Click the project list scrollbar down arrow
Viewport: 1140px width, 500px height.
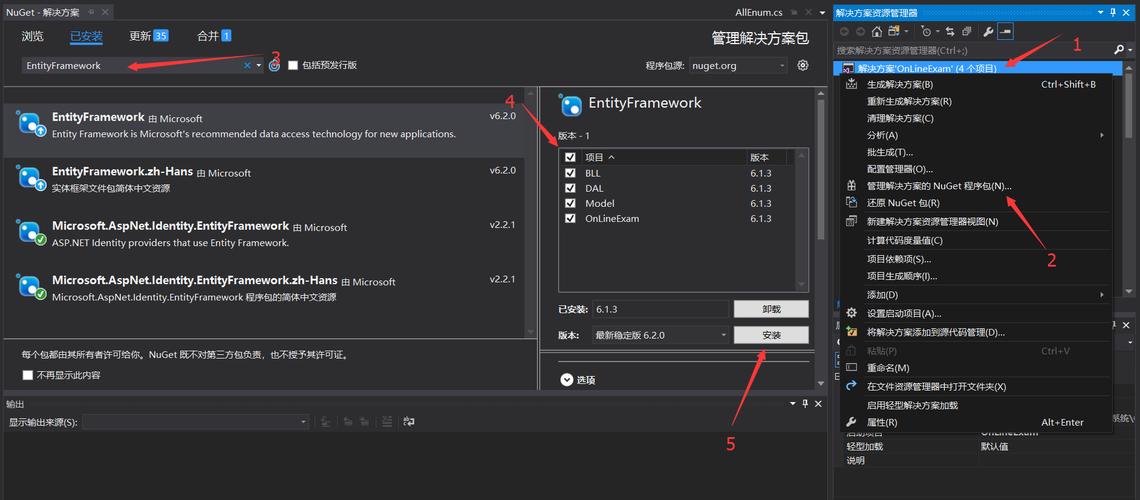(x=802, y=286)
